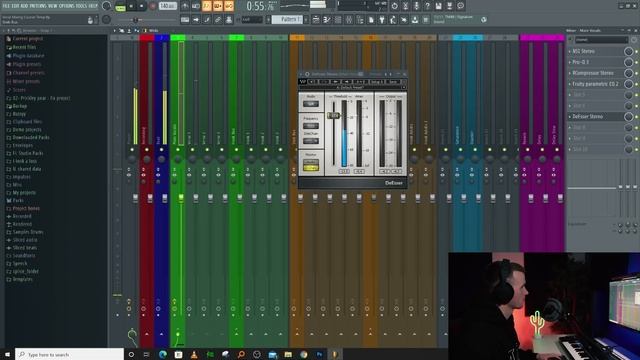The height and width of the screenshot is (360, 640).
Task: Open VLC from the taskbar
Action: tap(194, 354)
